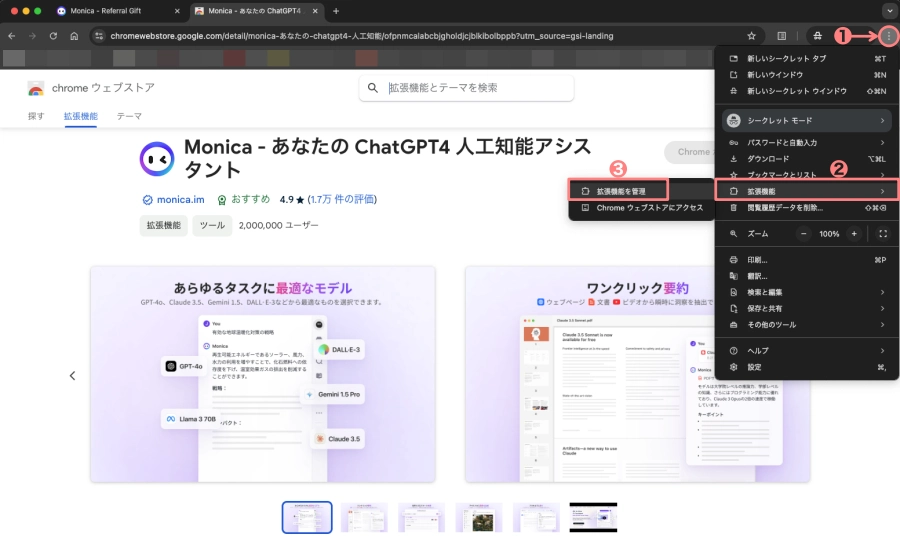This screenshot has height=545, width=900.
Task: Click the three-dot Chrome menu button
Action: [888, 36]
